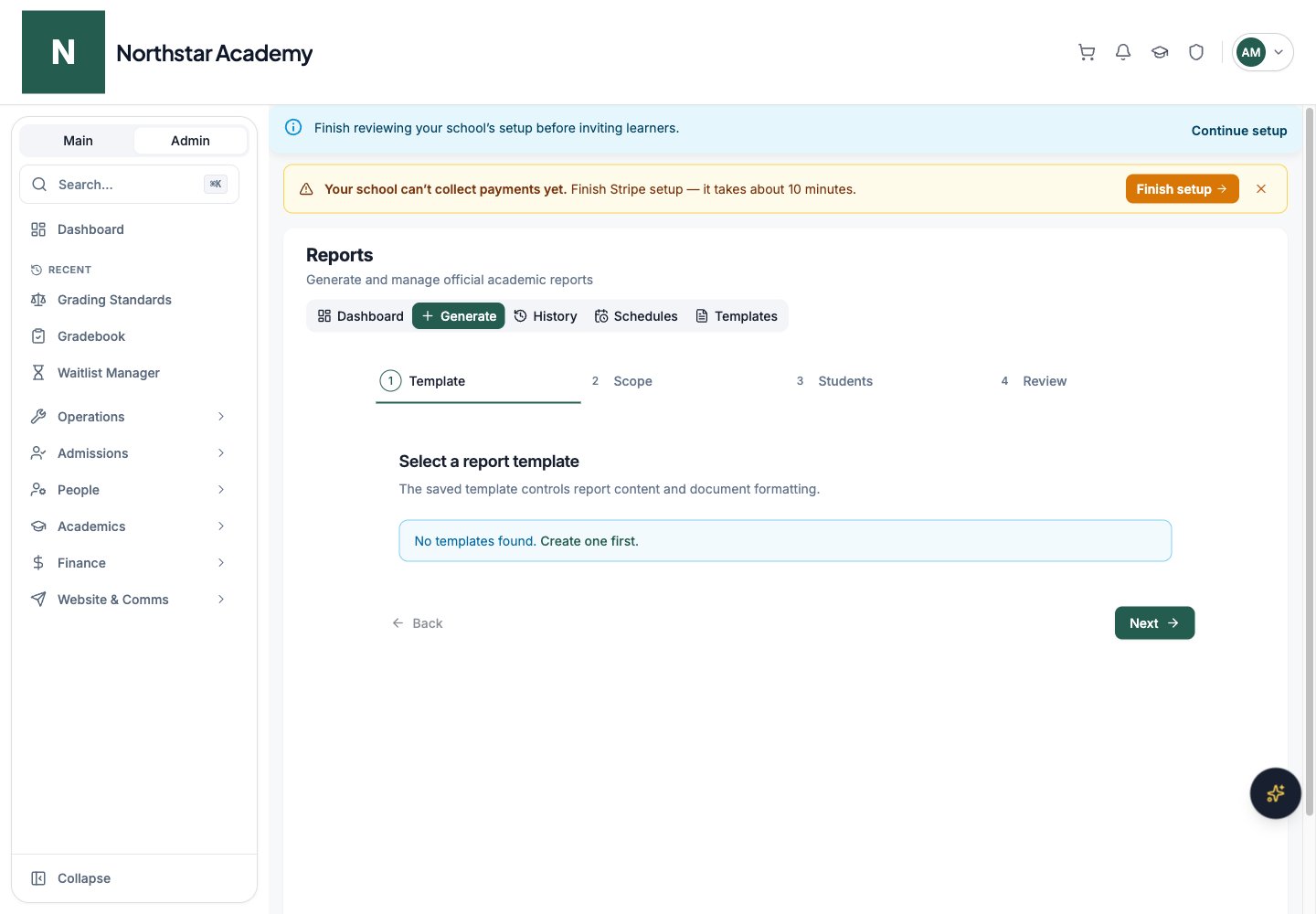Focus the sidebar Search field
The width and height of the screenshot is (1316, 914).
129,185
